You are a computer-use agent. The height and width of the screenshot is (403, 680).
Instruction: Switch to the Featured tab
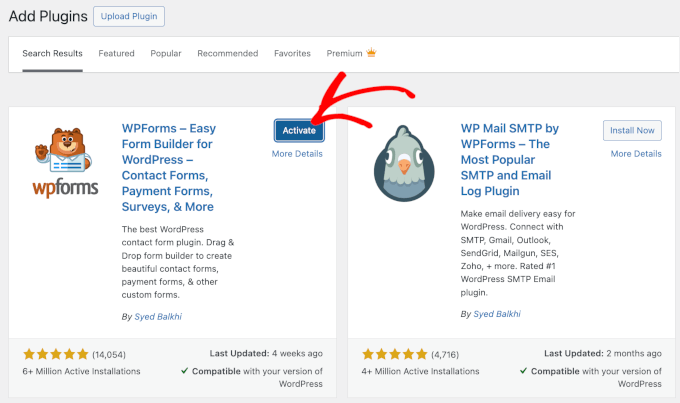click(117, 53)
